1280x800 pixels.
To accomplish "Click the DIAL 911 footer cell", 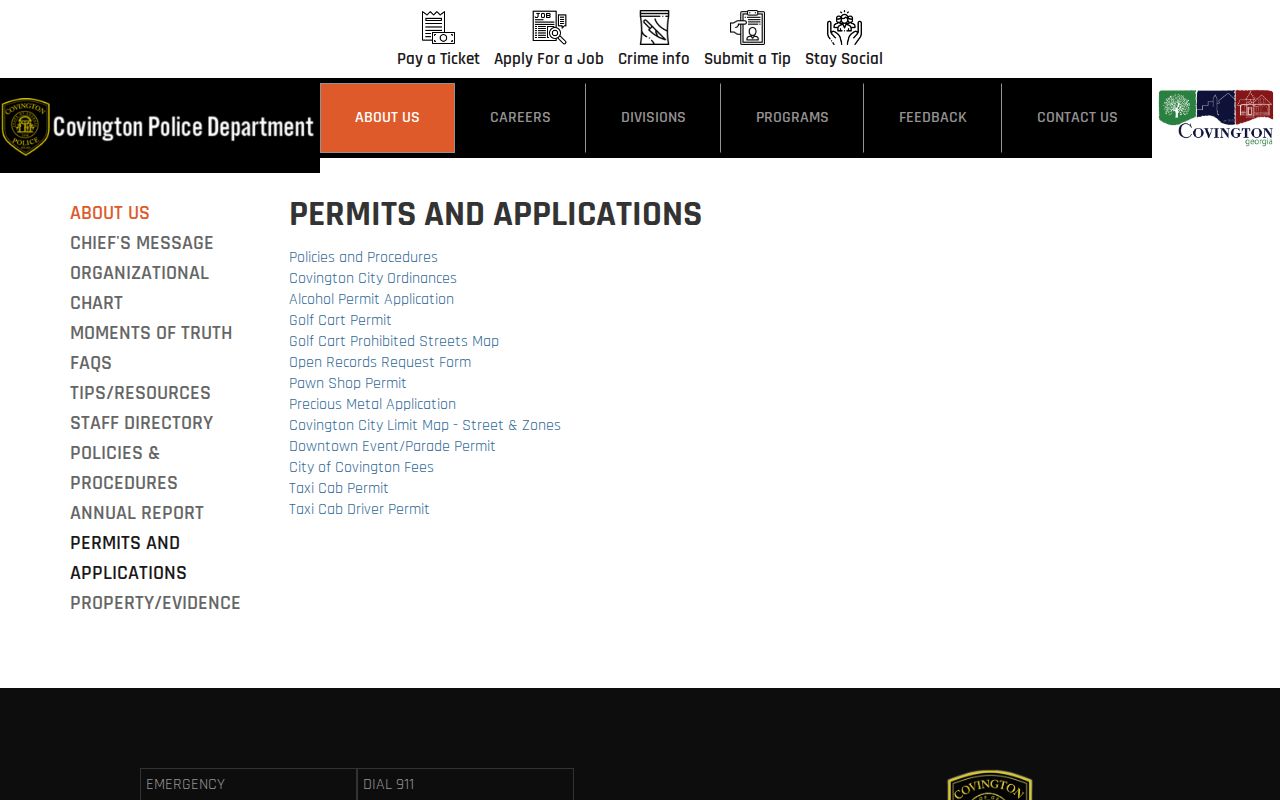I will tap(465, 784).
